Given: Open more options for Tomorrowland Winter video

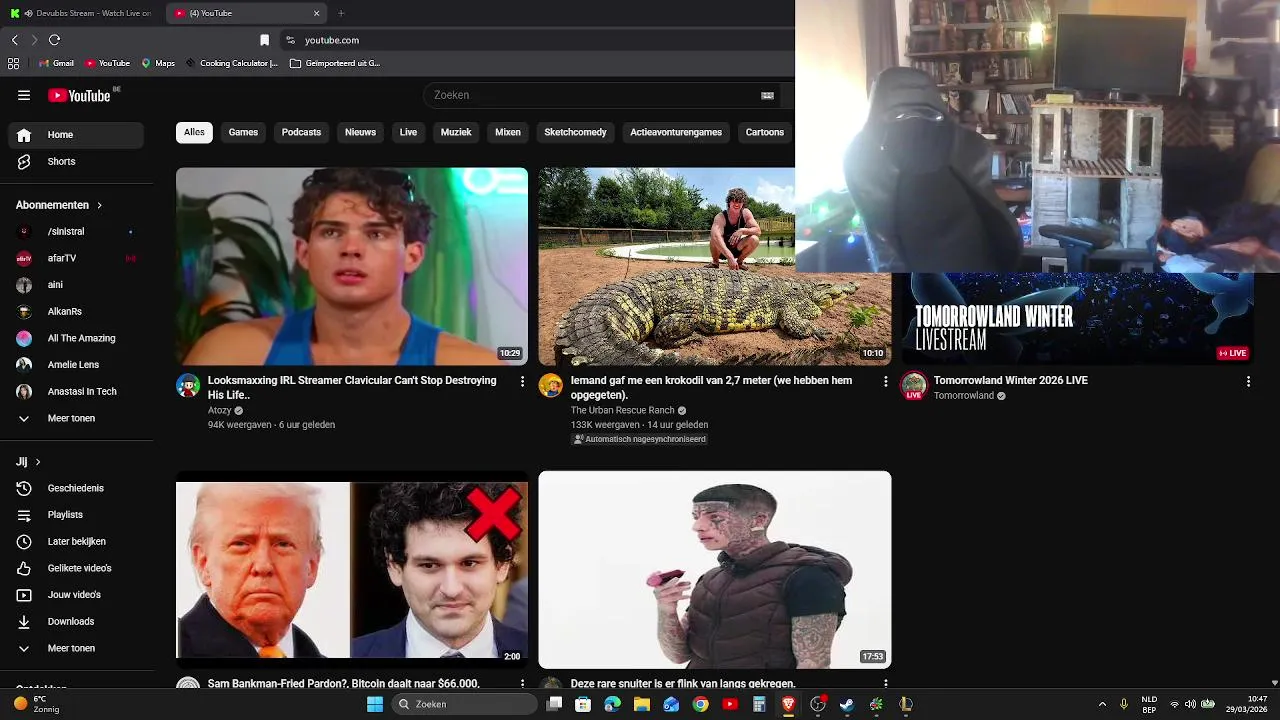Looking at the screenshot, I should point(1248,381).
